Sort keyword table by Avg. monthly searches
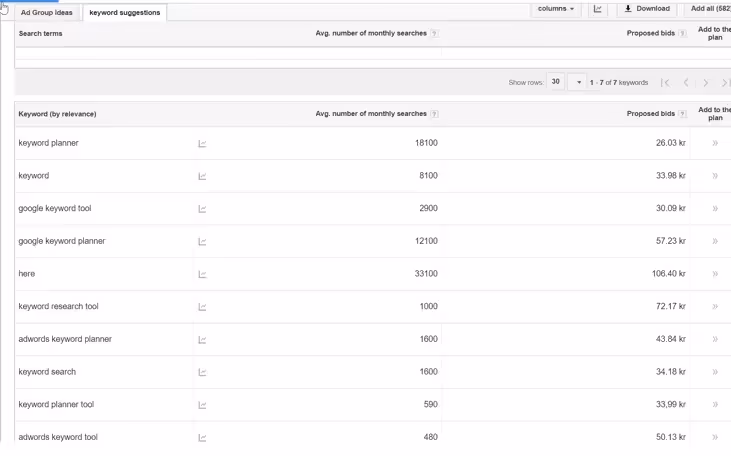Image resolution: width=731 pixels, height=456 pixels. point(371,114)
